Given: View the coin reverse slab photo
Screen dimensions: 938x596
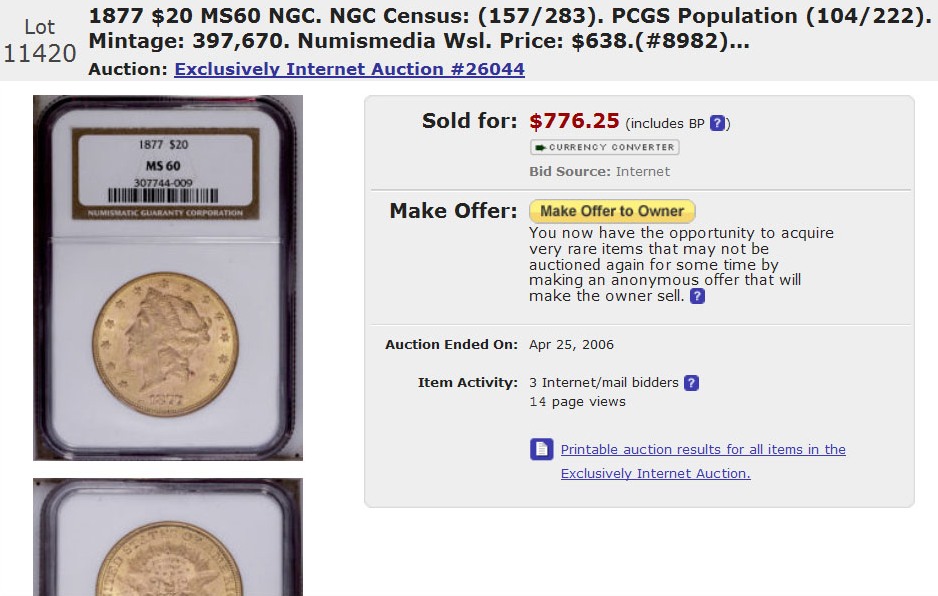Looking at the screenshot, I should (168, 537).
